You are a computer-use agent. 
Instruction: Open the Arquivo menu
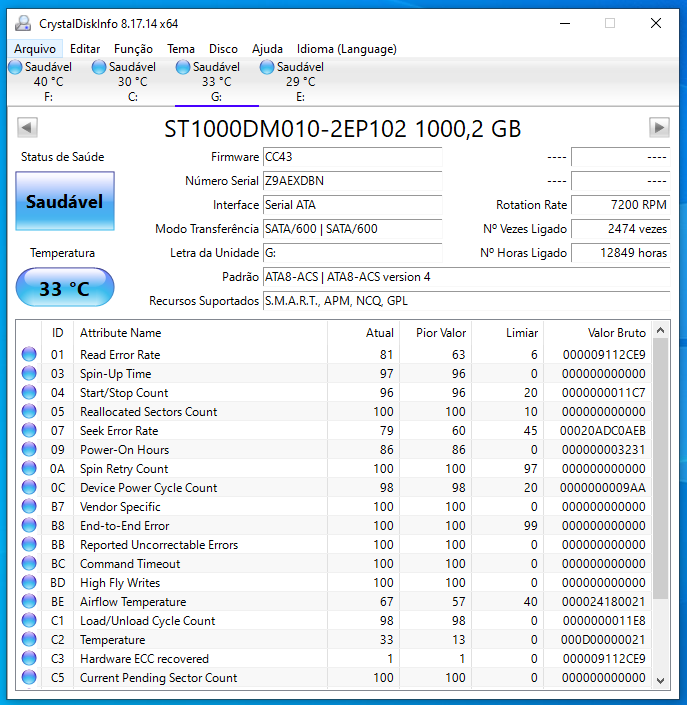[x=35, y=49]
